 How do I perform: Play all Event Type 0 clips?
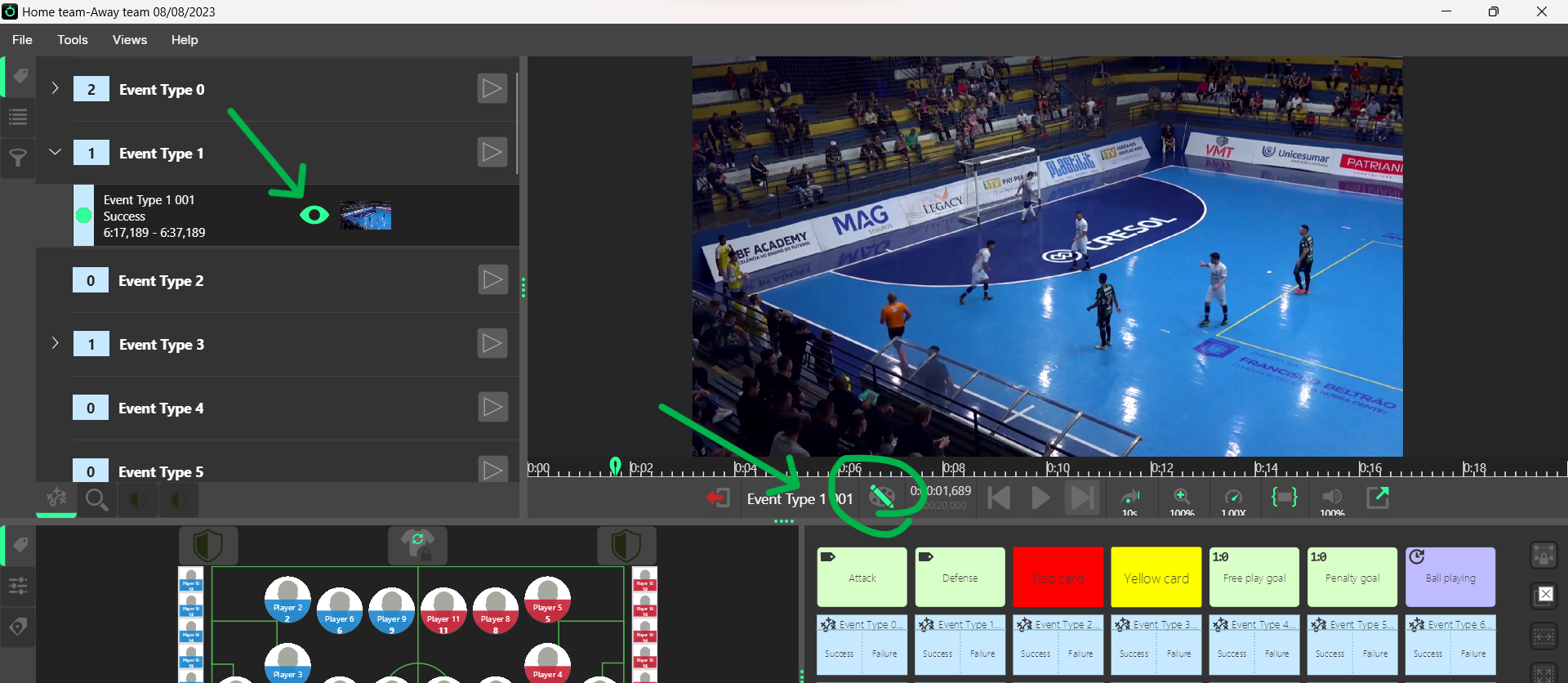click(x=492, y=88)
